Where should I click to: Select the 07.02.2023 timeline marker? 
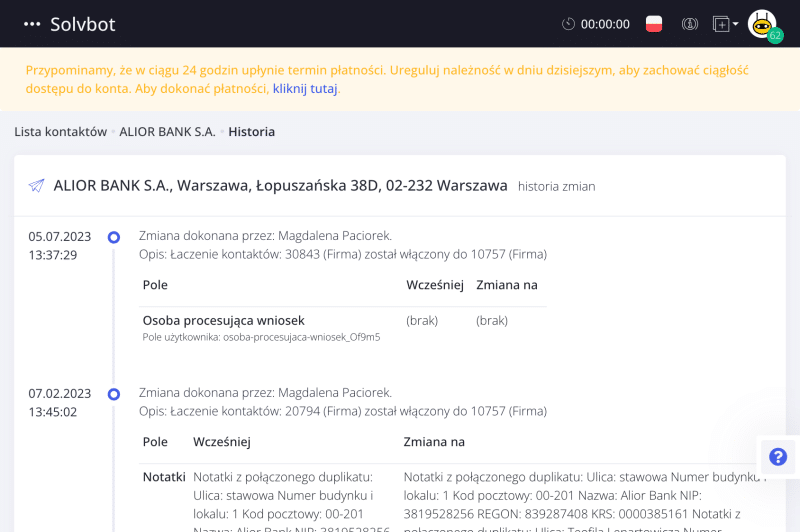tap(114, 393)
